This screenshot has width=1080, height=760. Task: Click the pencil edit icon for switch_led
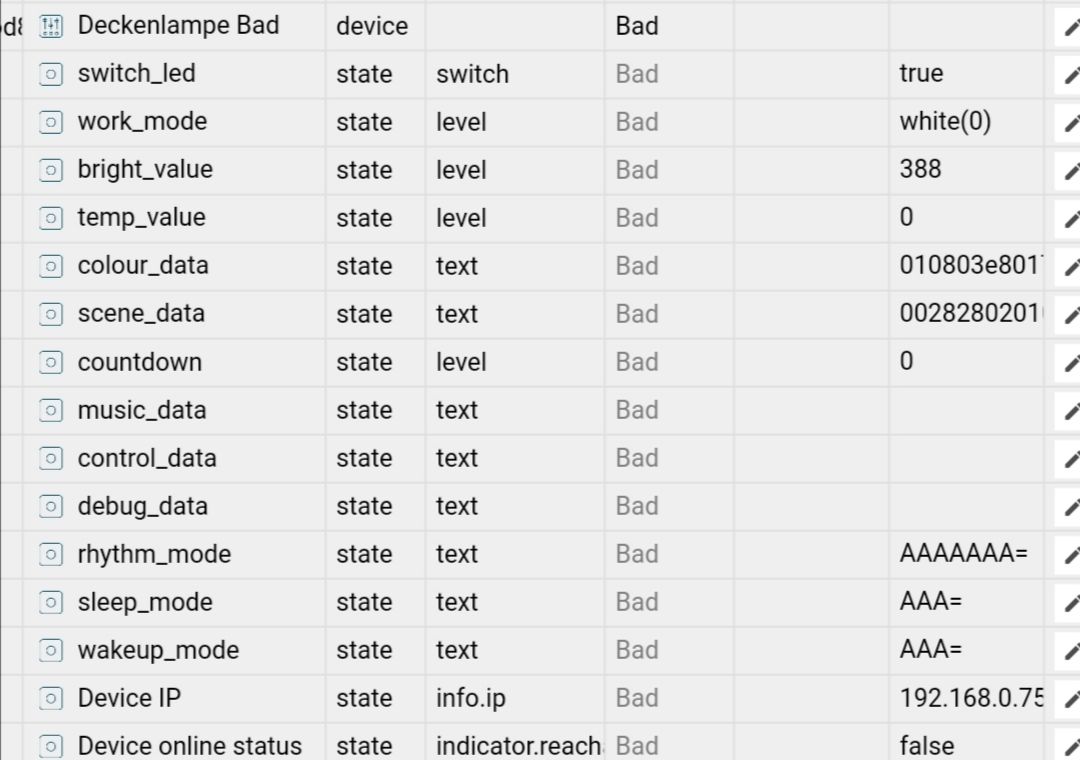[1071, 74]
